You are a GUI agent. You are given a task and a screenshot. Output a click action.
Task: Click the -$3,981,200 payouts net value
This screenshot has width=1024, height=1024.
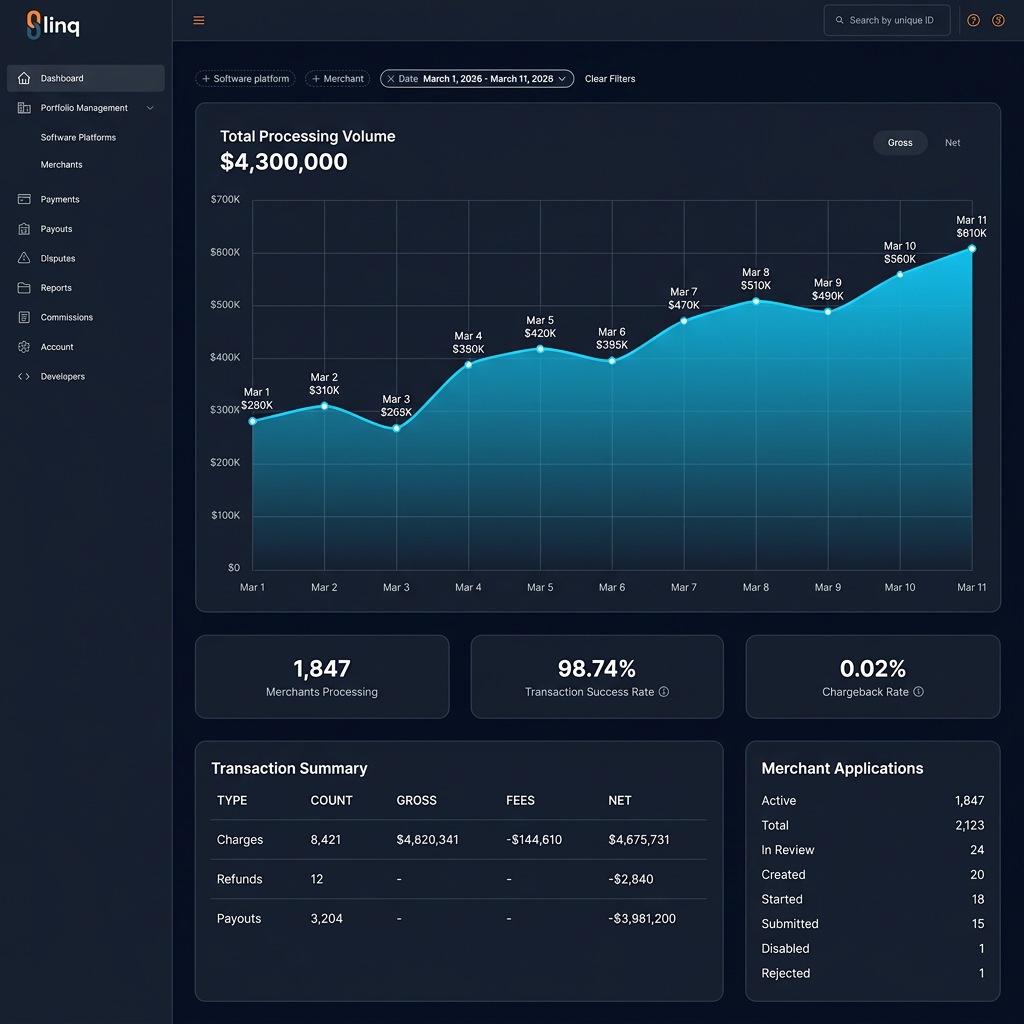(641, 918)
